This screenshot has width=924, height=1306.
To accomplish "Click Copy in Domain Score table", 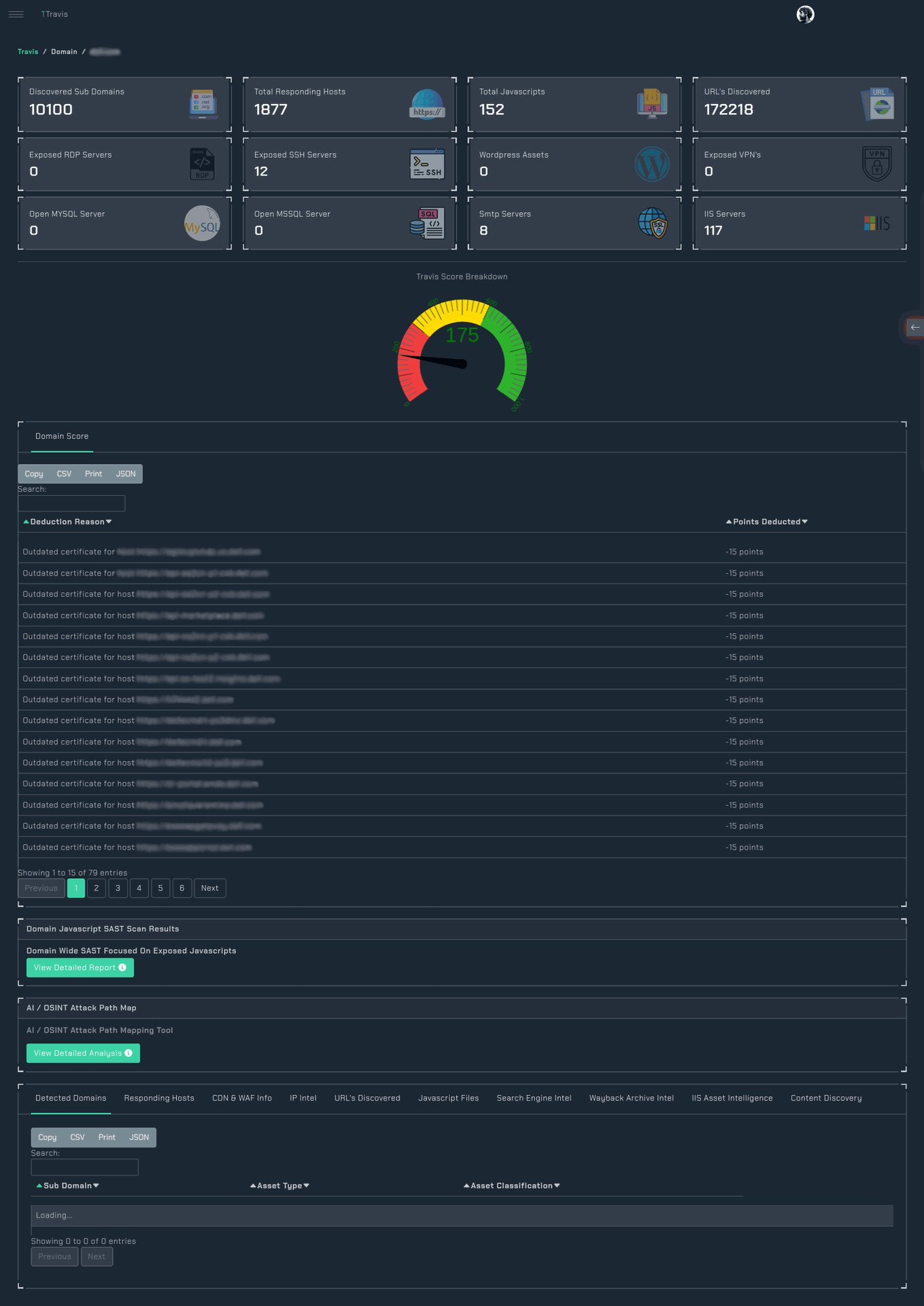I will (x=34, y=473).
